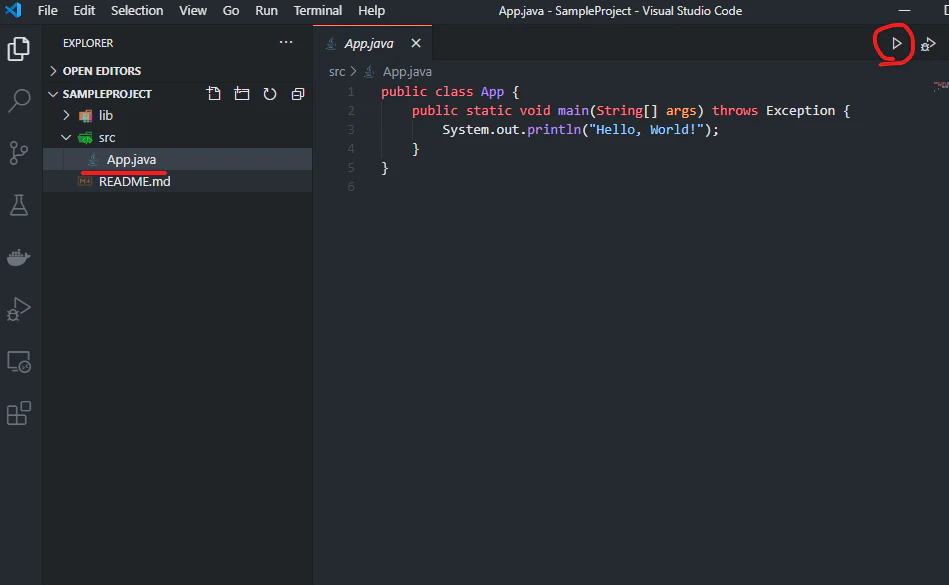Open the Source Control view
The width and height of the screenshot is (949, 585).
pos(20,153)
